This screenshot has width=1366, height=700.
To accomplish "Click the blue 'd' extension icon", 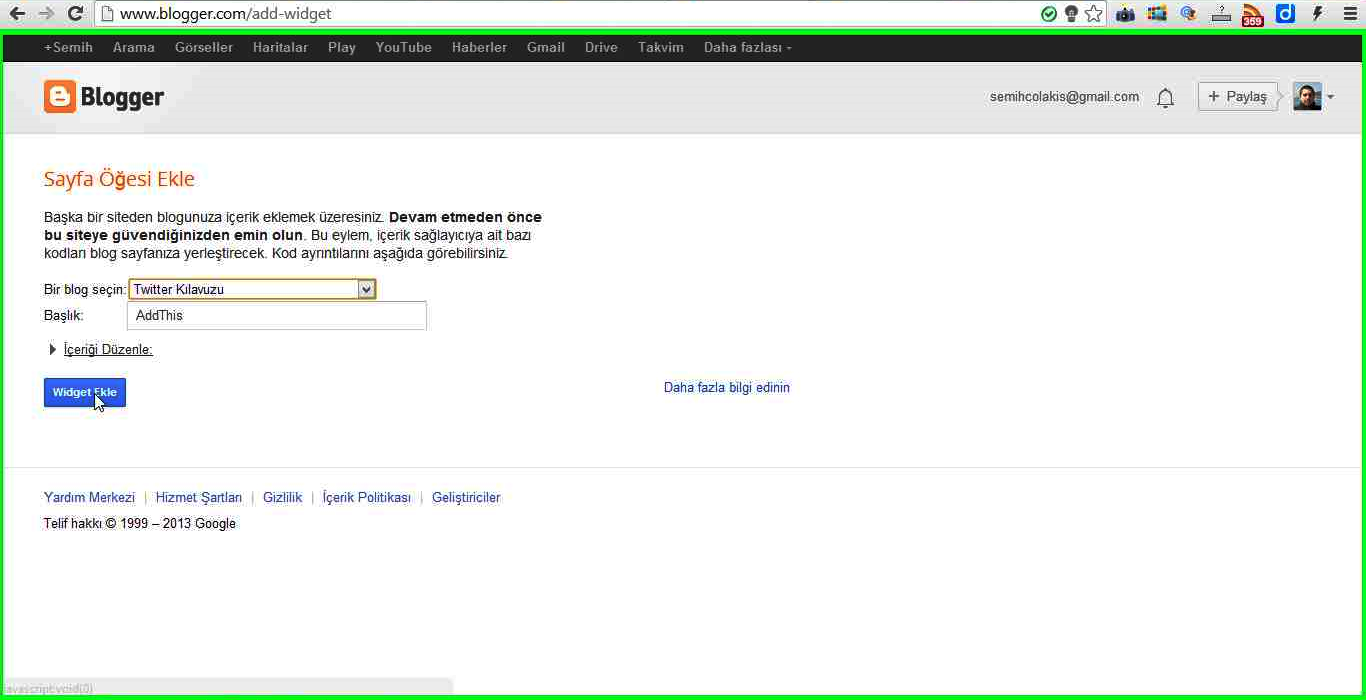I will [x=1285, y=14].
